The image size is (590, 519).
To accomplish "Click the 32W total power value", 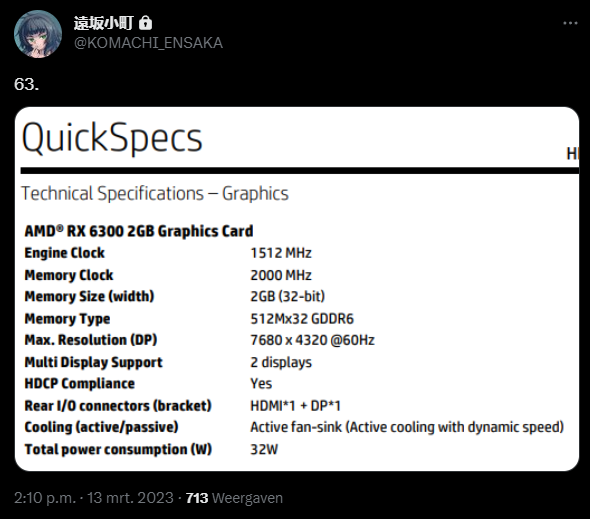I will coord(264,449).
